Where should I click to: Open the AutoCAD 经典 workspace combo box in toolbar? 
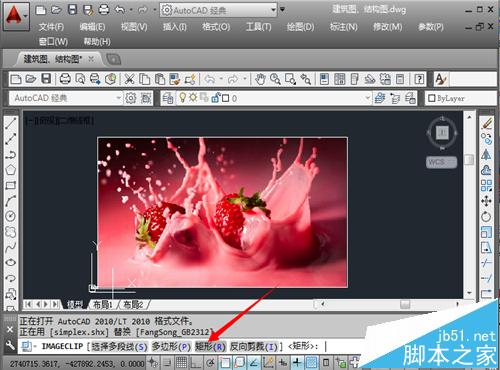[x=65, y=98]
